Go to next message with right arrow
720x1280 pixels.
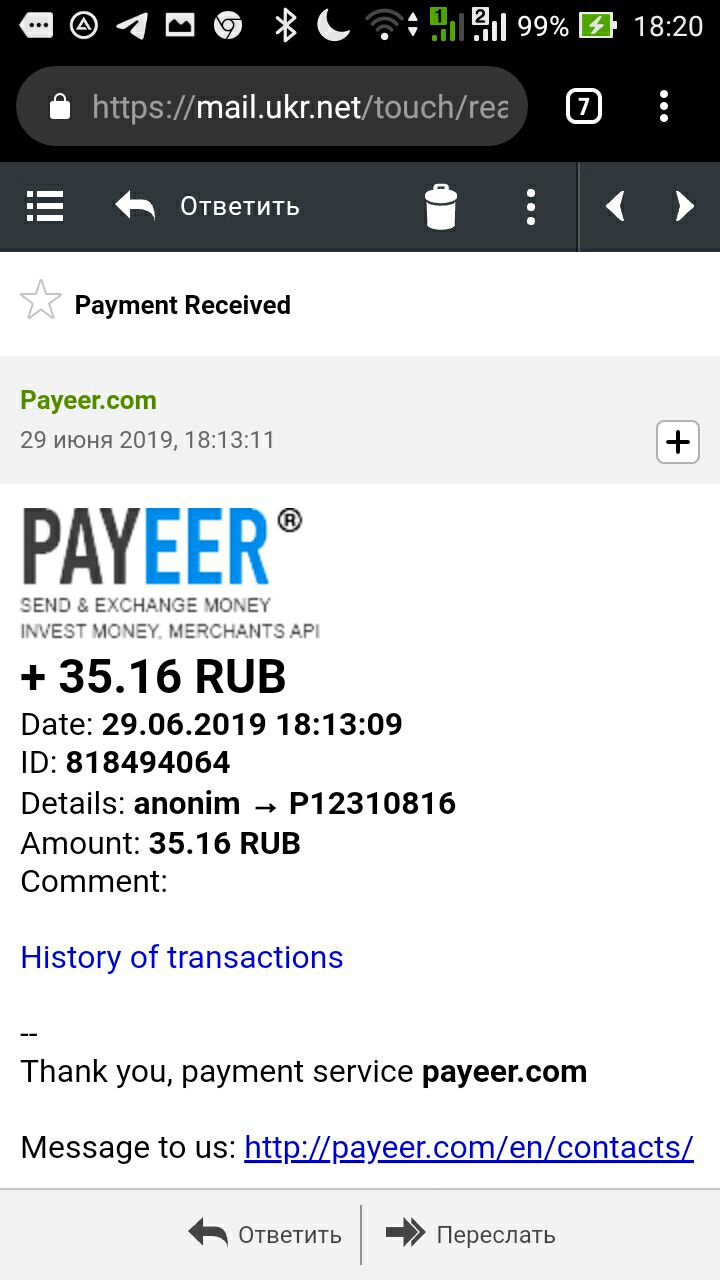pos(684,206)
